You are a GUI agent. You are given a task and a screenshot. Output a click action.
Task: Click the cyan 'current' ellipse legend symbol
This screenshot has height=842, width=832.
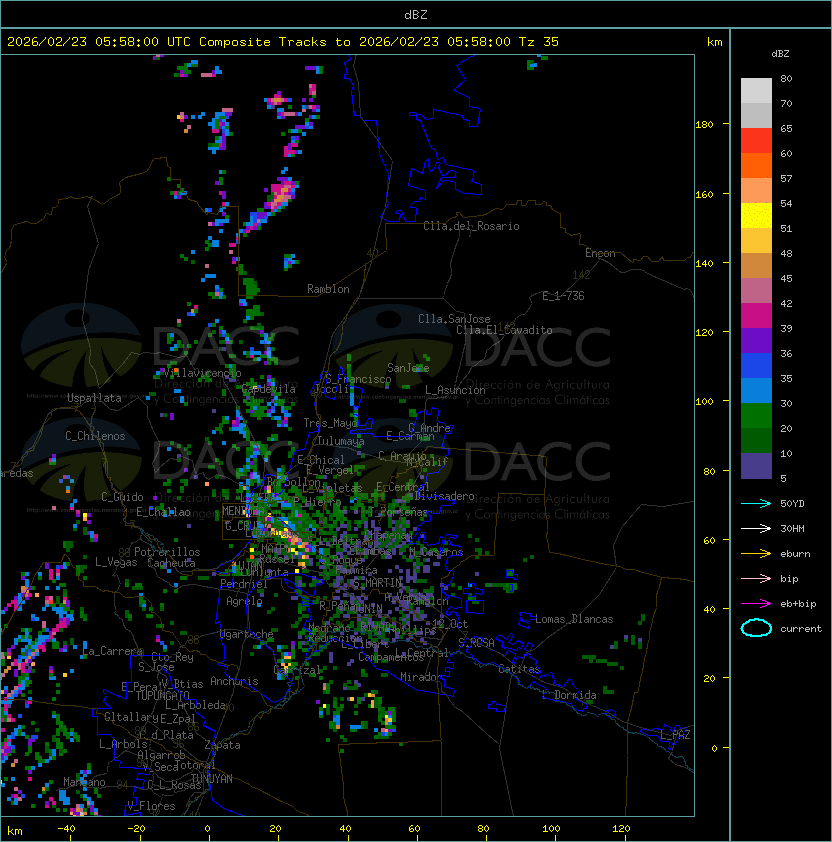tap(756, 628)
